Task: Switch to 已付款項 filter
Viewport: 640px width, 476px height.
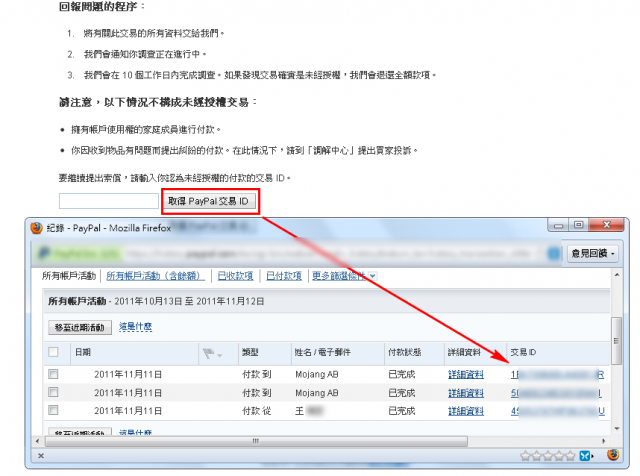Action: click(284, 276)
